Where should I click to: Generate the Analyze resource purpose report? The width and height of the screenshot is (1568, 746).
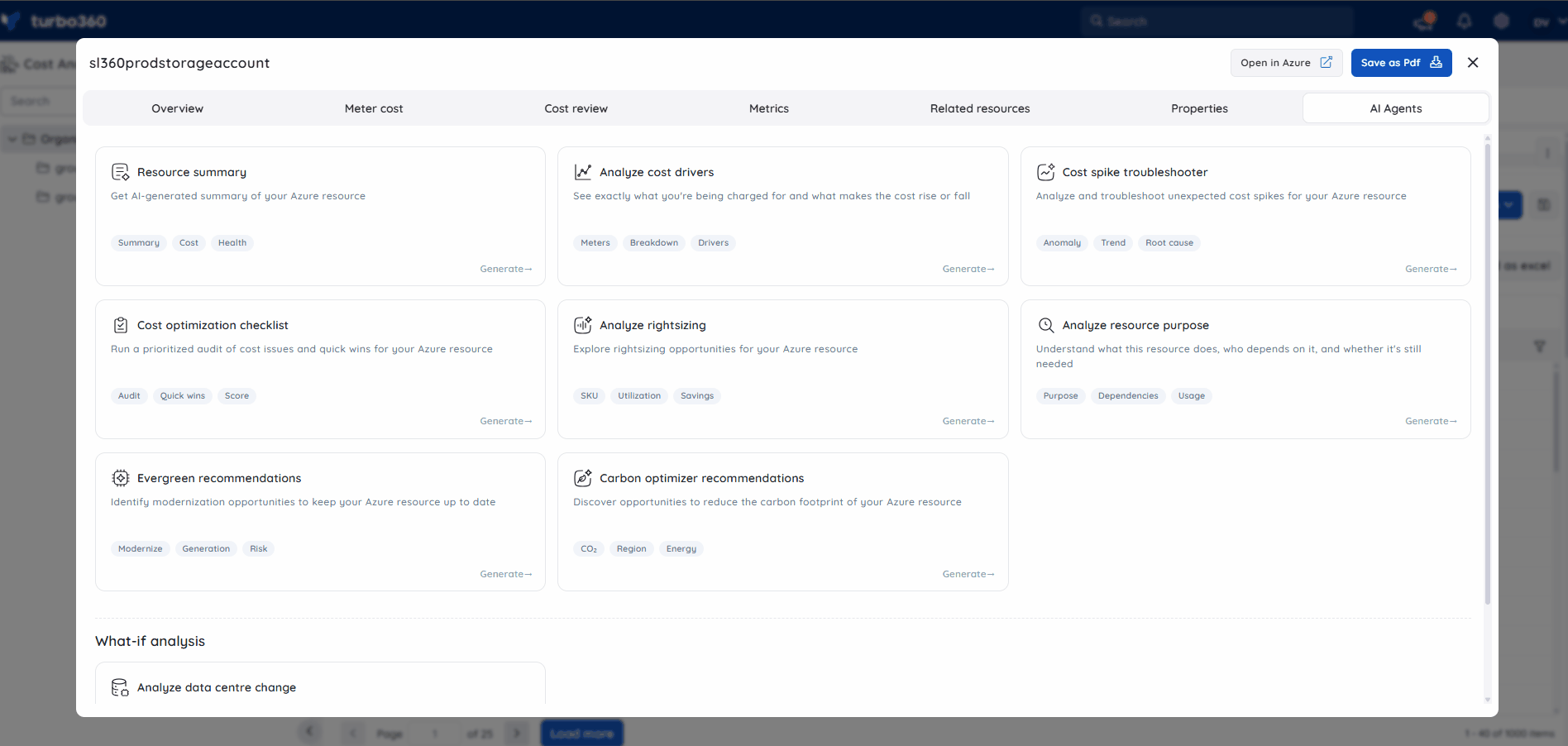click(1432, 421)
